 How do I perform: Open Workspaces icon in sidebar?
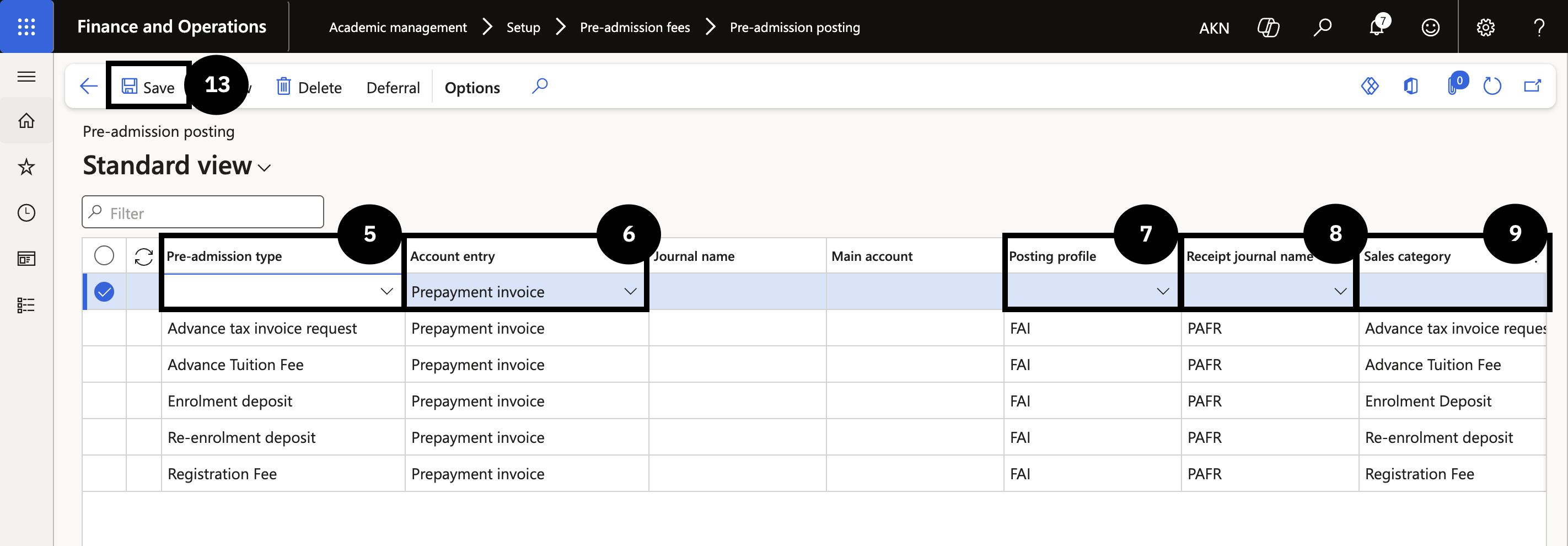point(26,259)
